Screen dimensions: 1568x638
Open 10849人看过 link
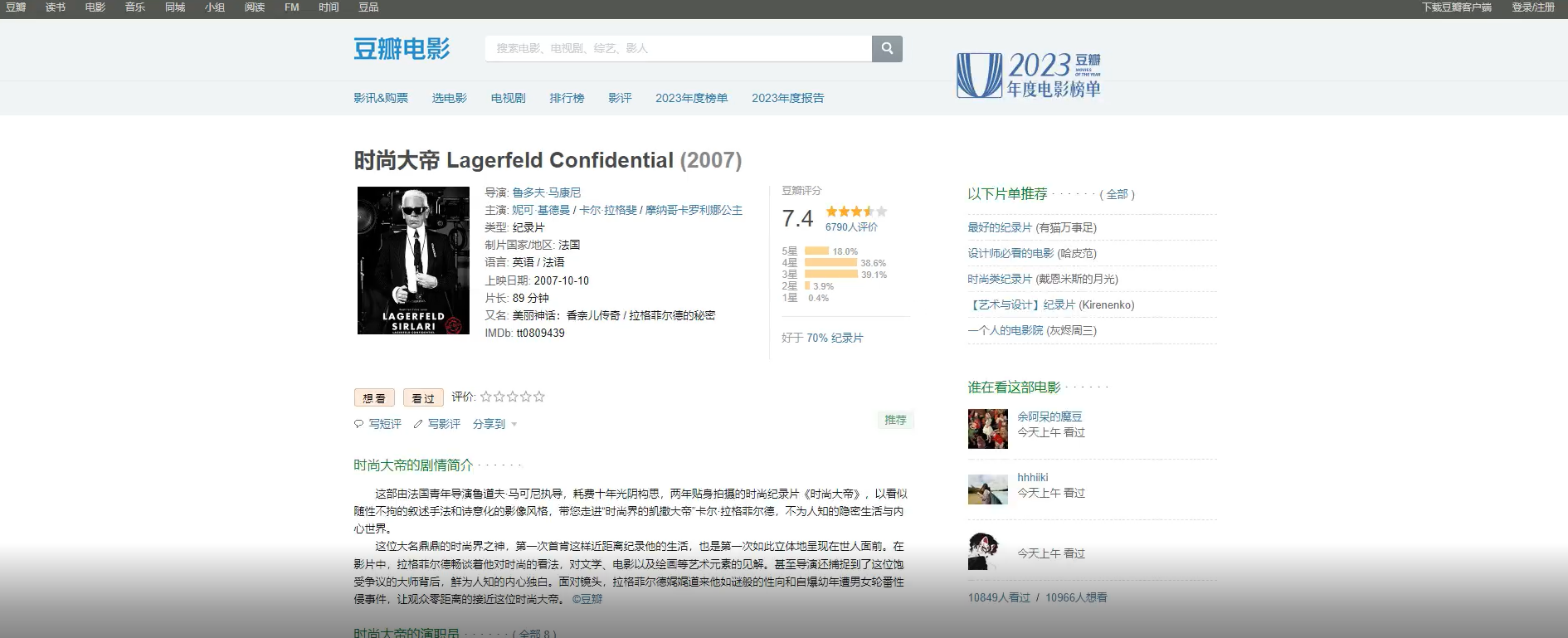tap(999, 597)
